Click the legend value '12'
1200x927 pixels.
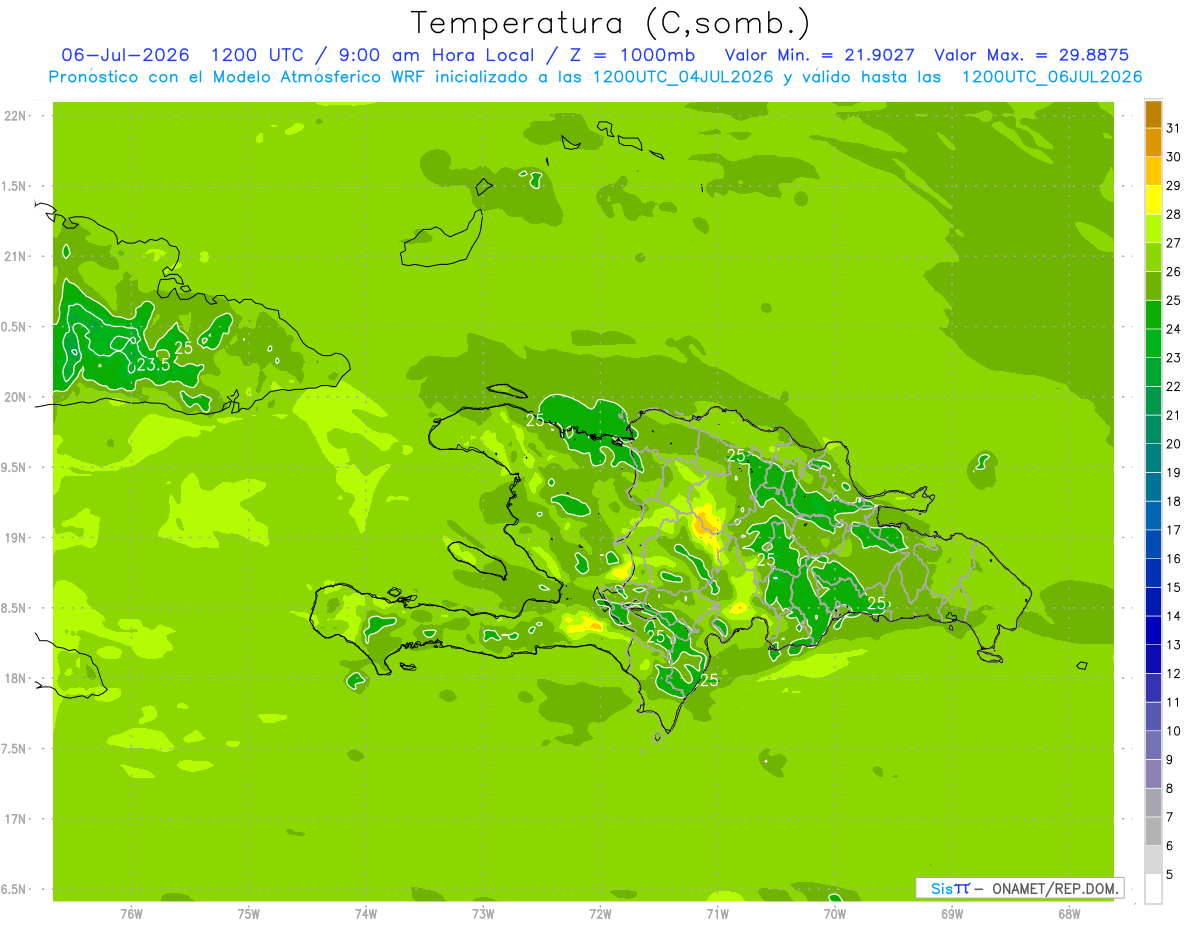[x=1173, y=673]
